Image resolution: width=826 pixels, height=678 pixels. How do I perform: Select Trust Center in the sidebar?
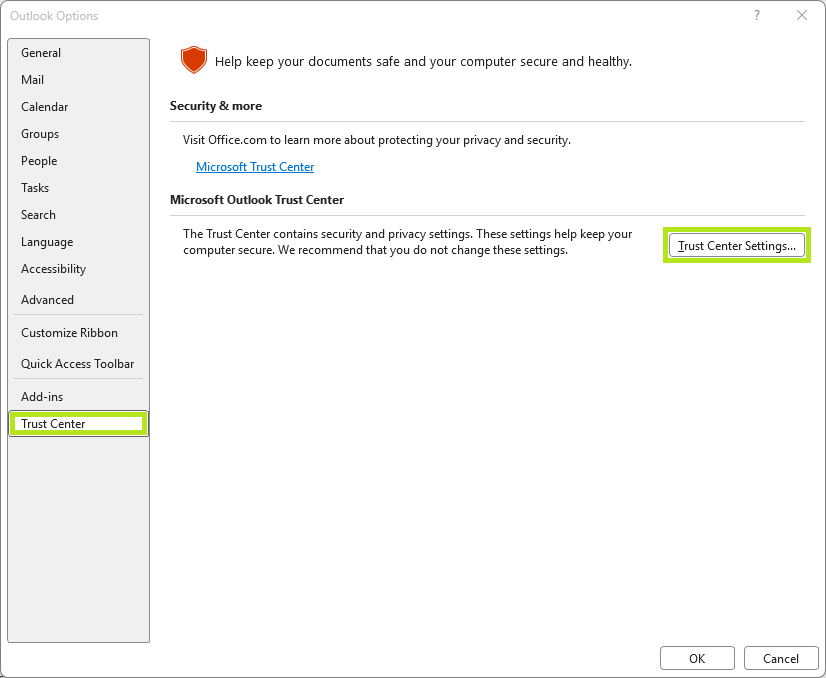pyautogui.click(x=54, y=424)
